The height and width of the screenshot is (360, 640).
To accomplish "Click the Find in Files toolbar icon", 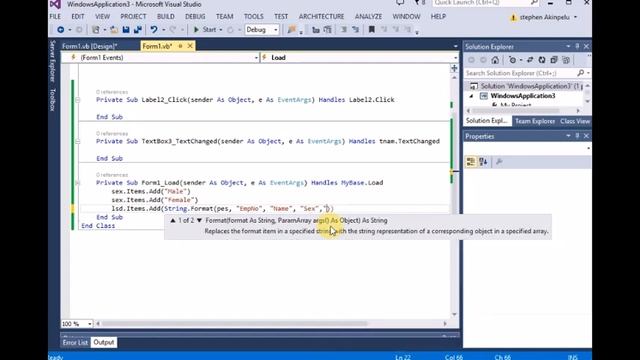I will coord(291,29).
